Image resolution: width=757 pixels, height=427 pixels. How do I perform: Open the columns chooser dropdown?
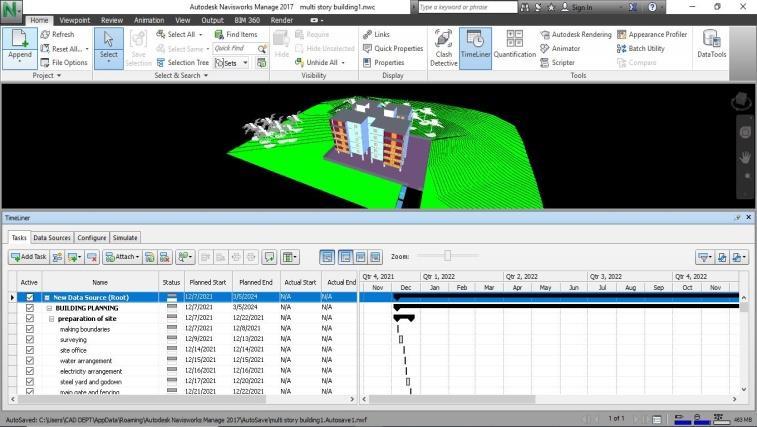[290, 257]
